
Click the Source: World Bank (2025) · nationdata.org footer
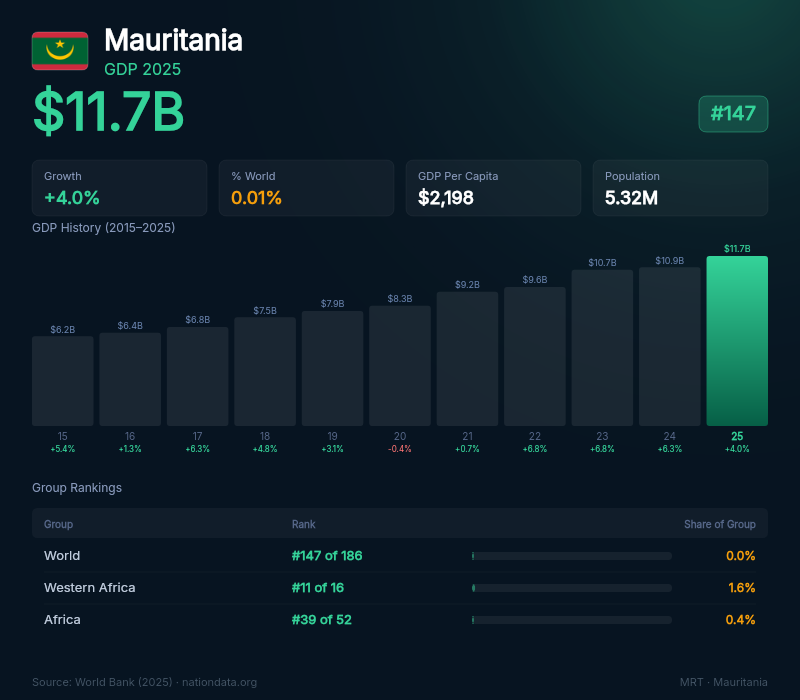pyautogui.click(x=144, y=682)
